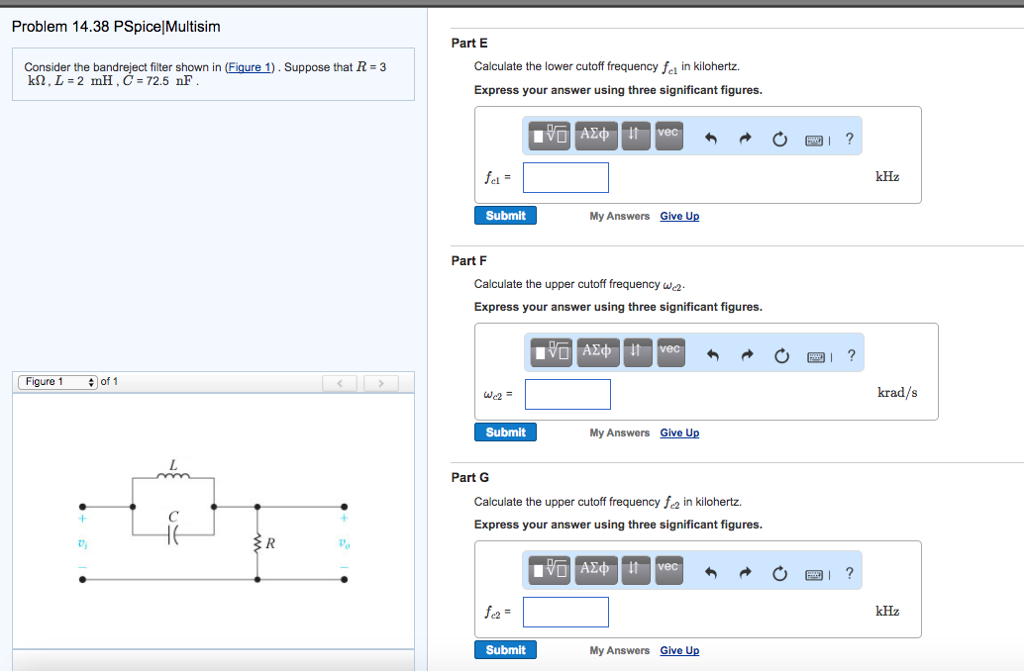Click the fc1 answer input field
This screenshot has height=671, width=1024.
565,177
